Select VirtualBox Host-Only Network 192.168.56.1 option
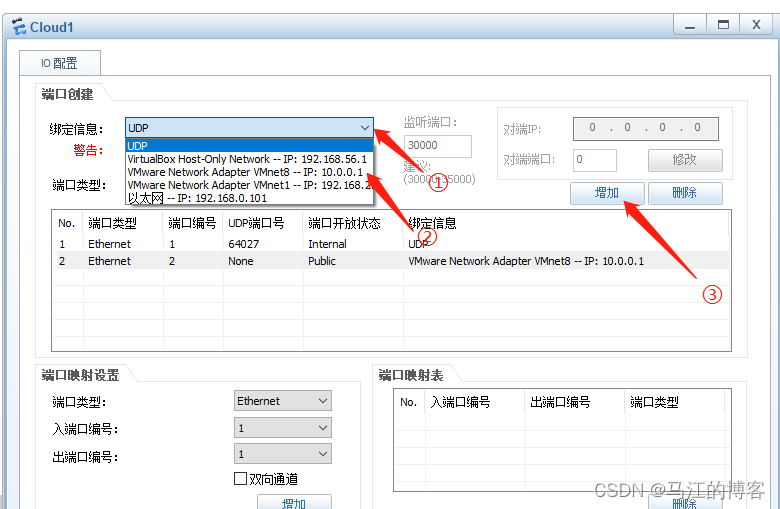Screen dimensions: 780x509 [x=249, y=159]
